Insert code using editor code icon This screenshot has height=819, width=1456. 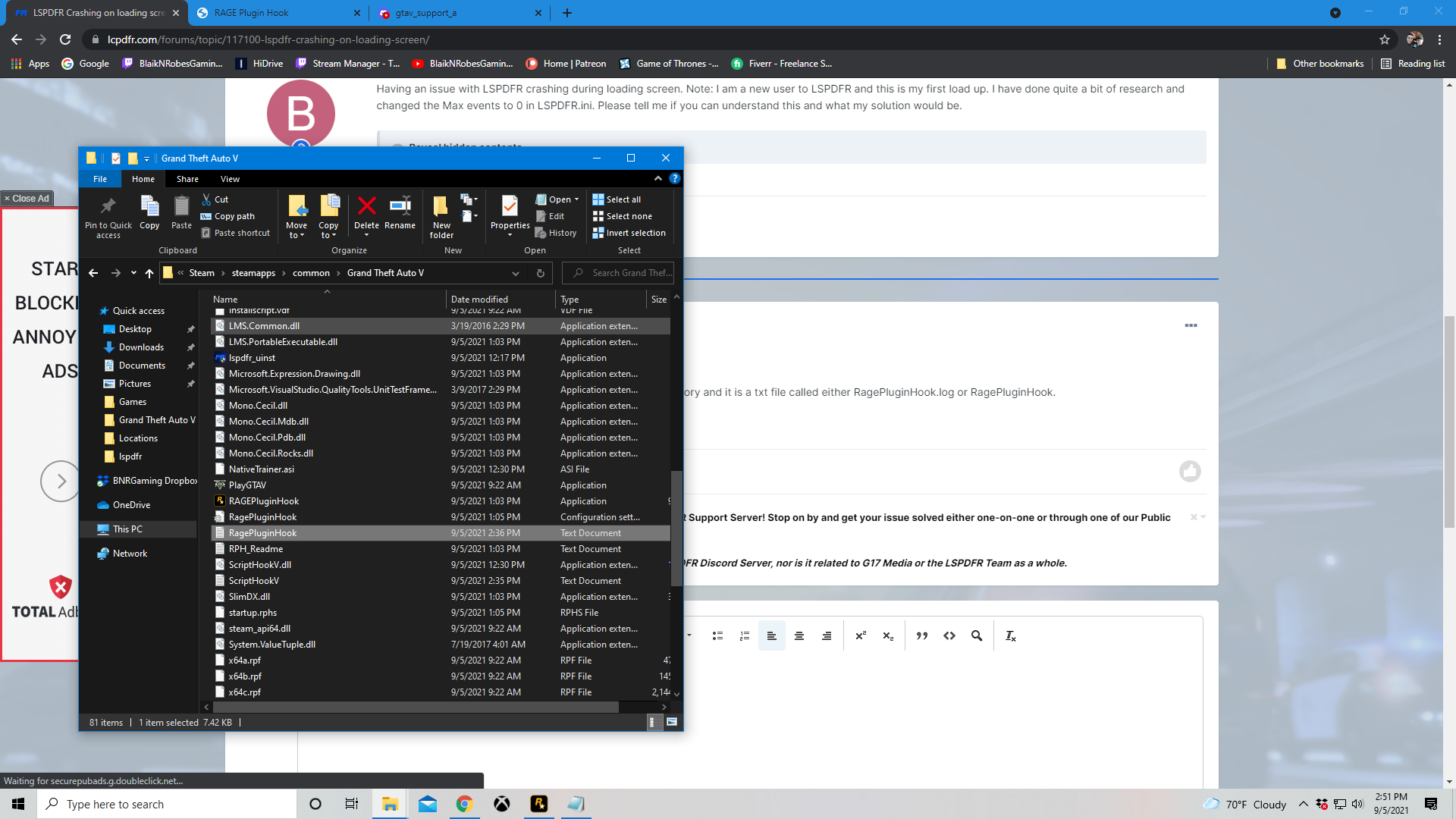[949, 635]
